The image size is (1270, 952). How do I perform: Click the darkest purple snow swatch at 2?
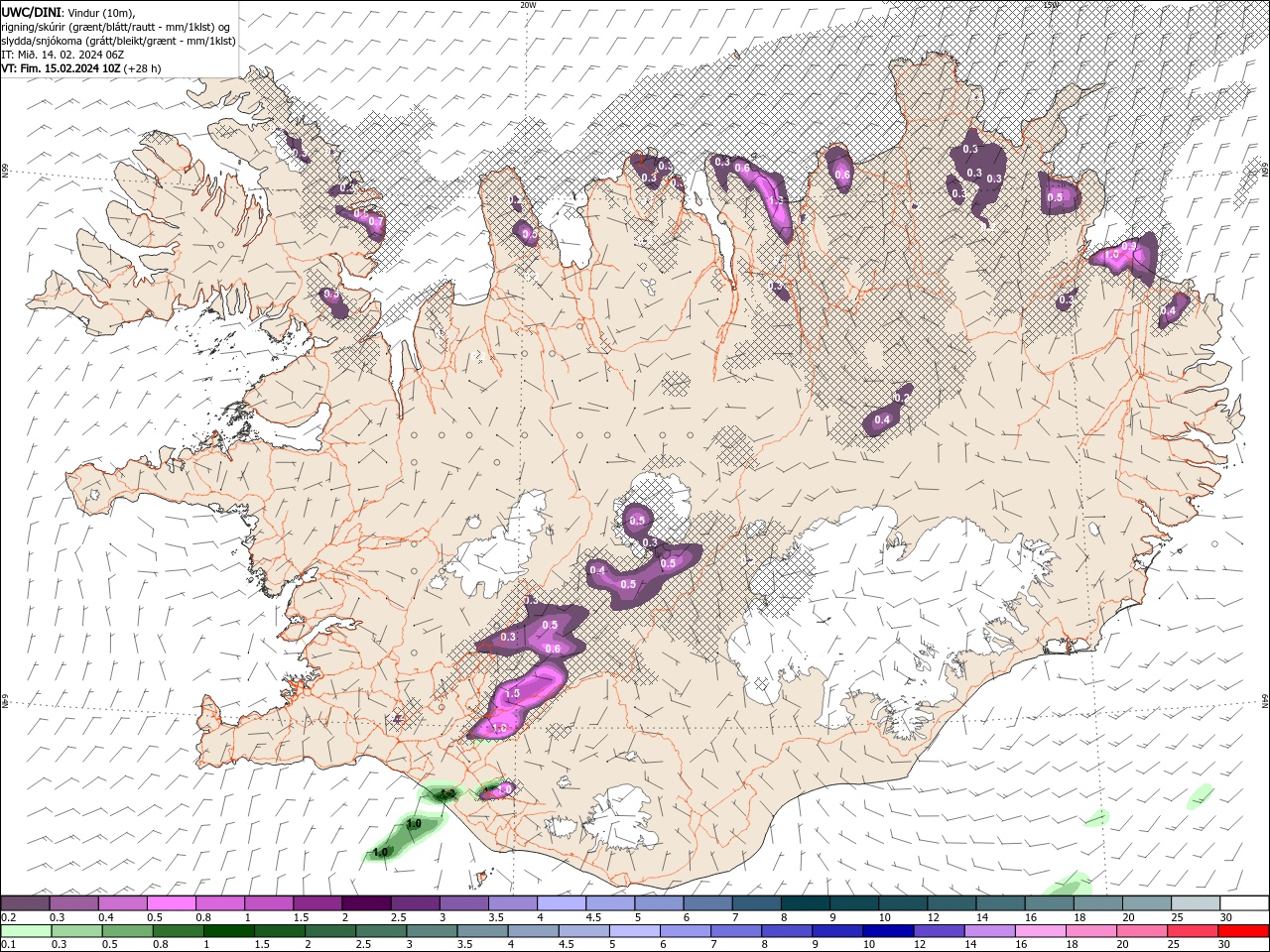click(366, 902)
